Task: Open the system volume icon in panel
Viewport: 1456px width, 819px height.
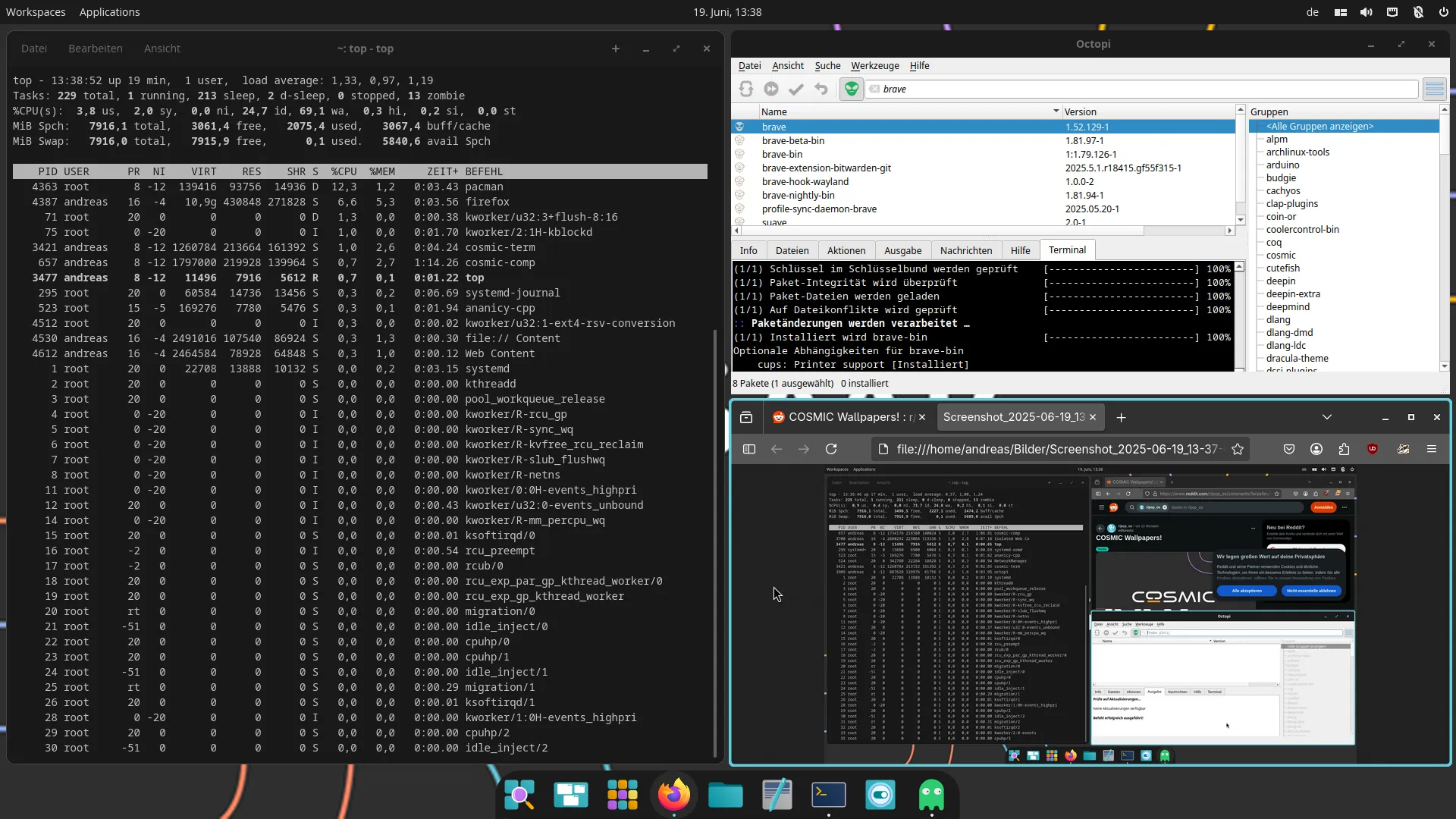Action: point(1366,12)
